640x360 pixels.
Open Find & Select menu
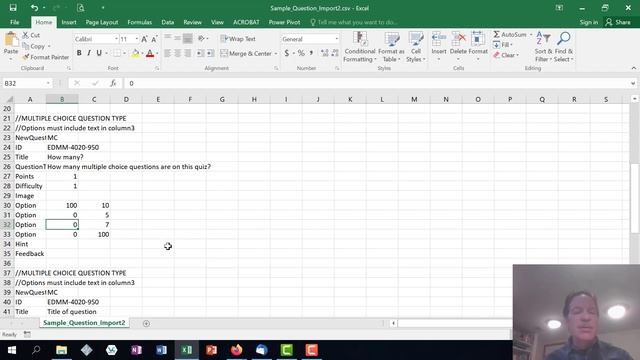pyautogui.click(x=564, y=47)
